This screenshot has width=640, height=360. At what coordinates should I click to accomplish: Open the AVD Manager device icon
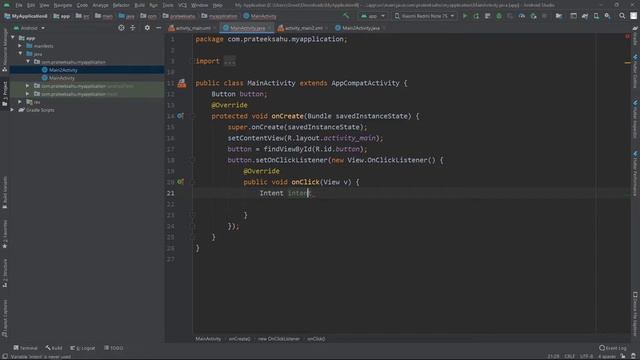coord(596,16)
